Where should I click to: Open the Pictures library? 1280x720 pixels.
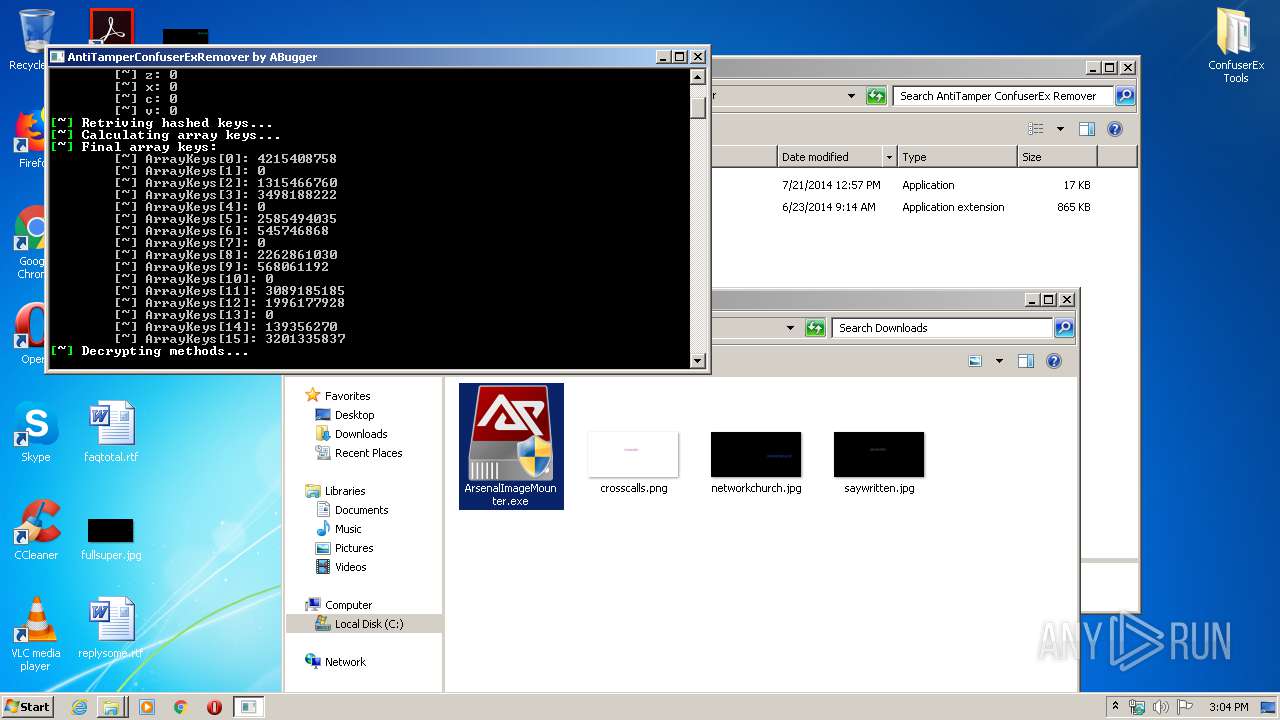354,548
